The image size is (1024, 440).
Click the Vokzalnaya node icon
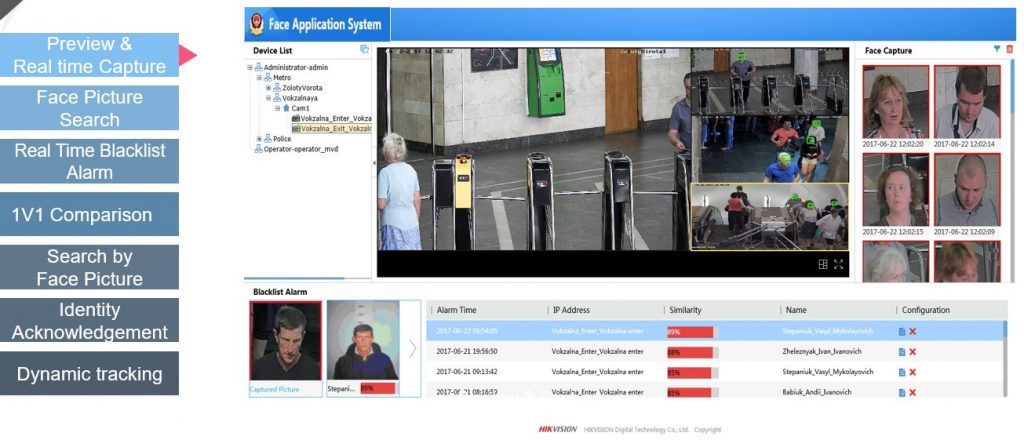pyautogui.click(x=277, y=98)
